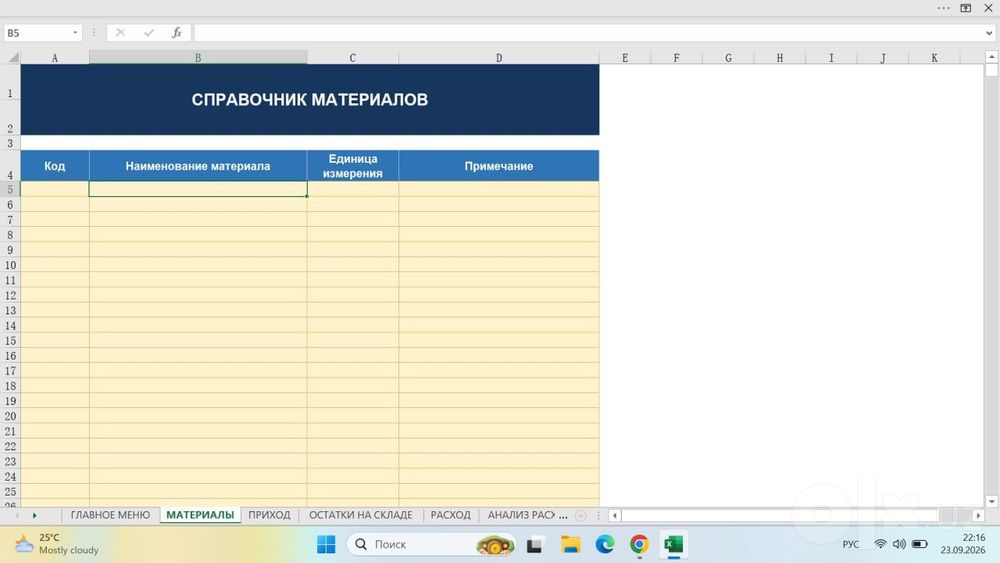Viewport: 1000px width, 563px height.
Task: Open Task View icon on taskbar
Action: [534, 545]
